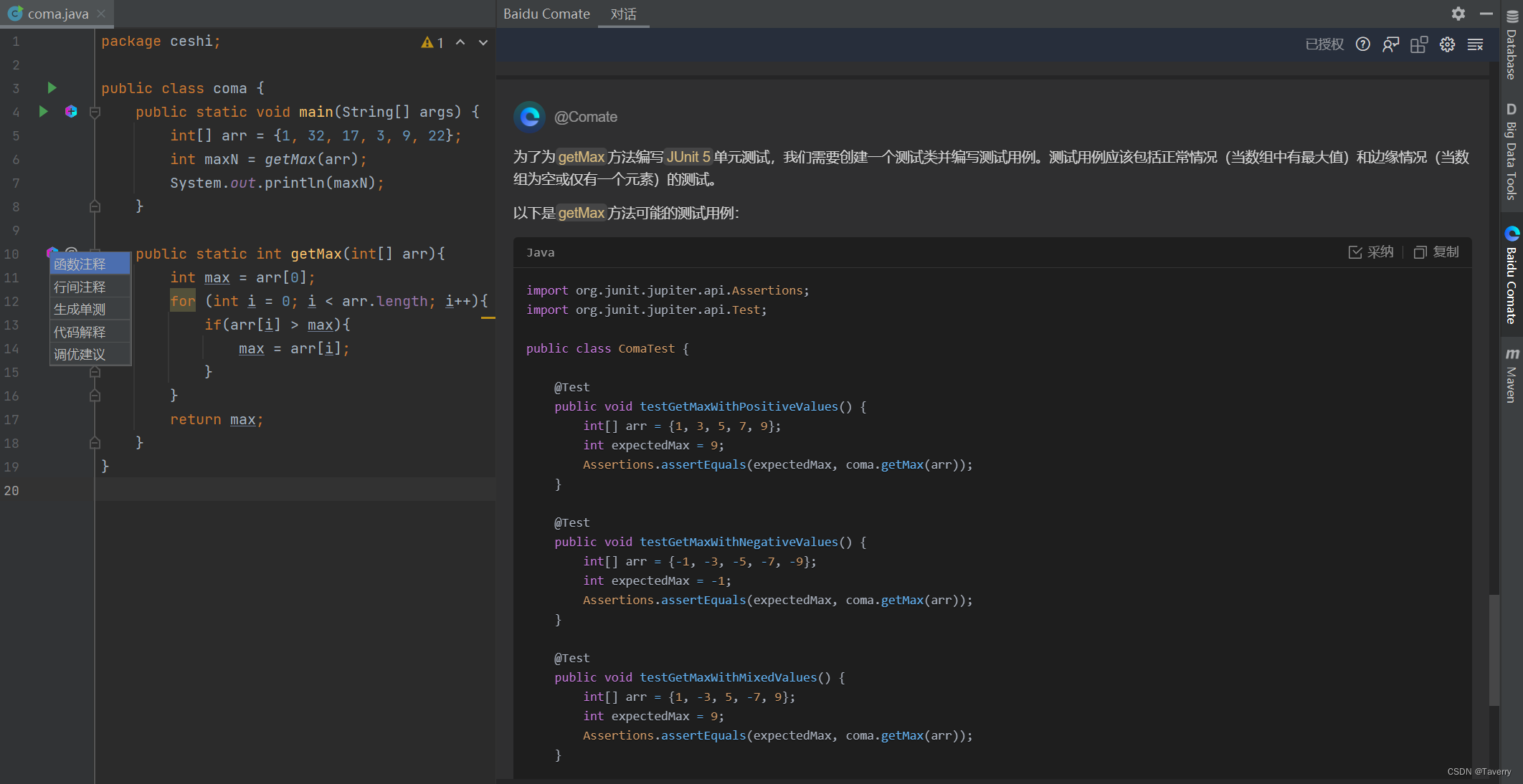Screen dimensions: 1523x784
Task: Click 'package ceshi;' on line 1
Action: tap(161, 41)
